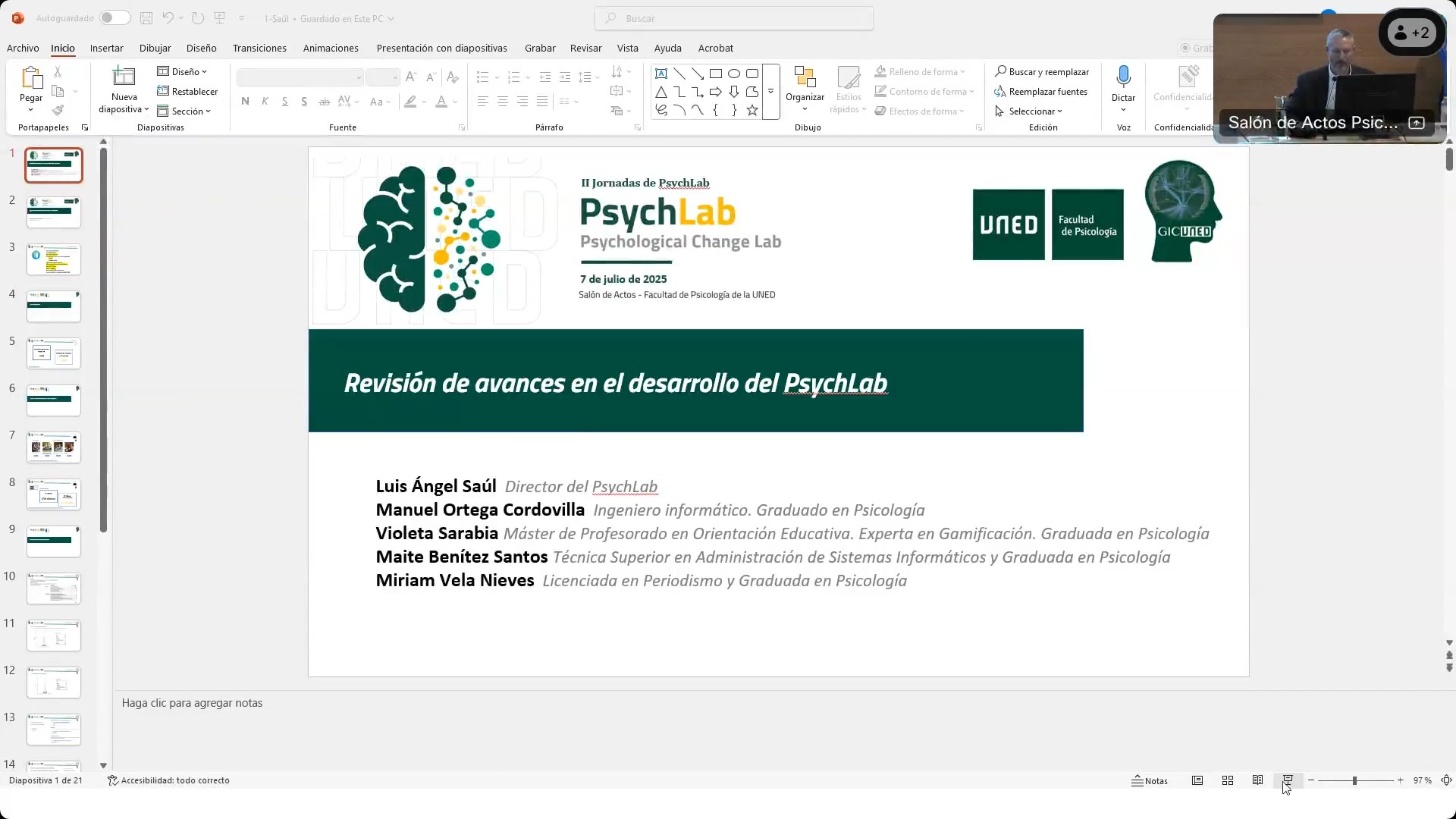The height and width of the screenshot is (819, 1456).
Task: Select the right arrow shape in gallery
Action: click(716, 92)
